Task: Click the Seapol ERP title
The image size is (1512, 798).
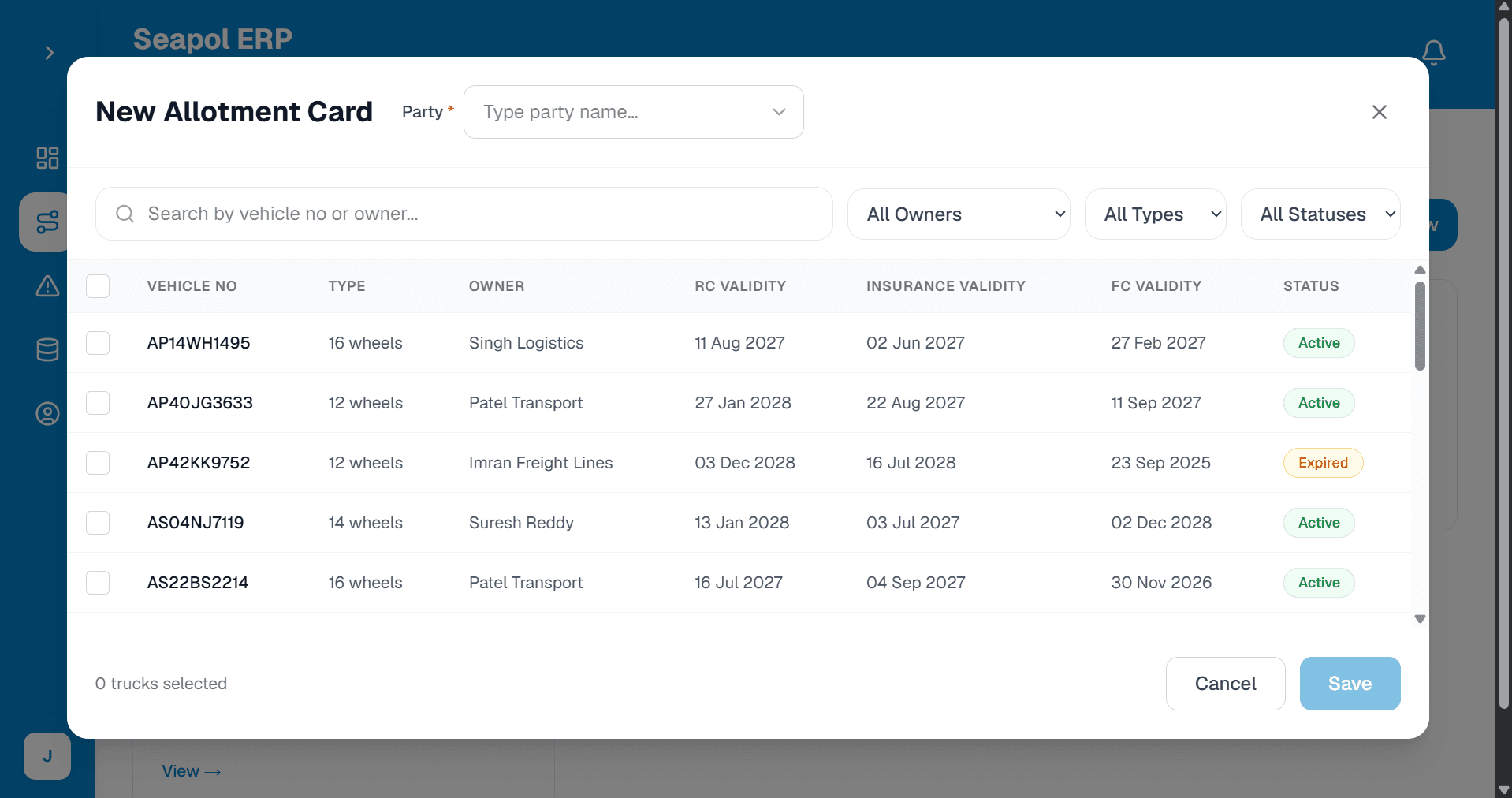Action: [213, 39]
